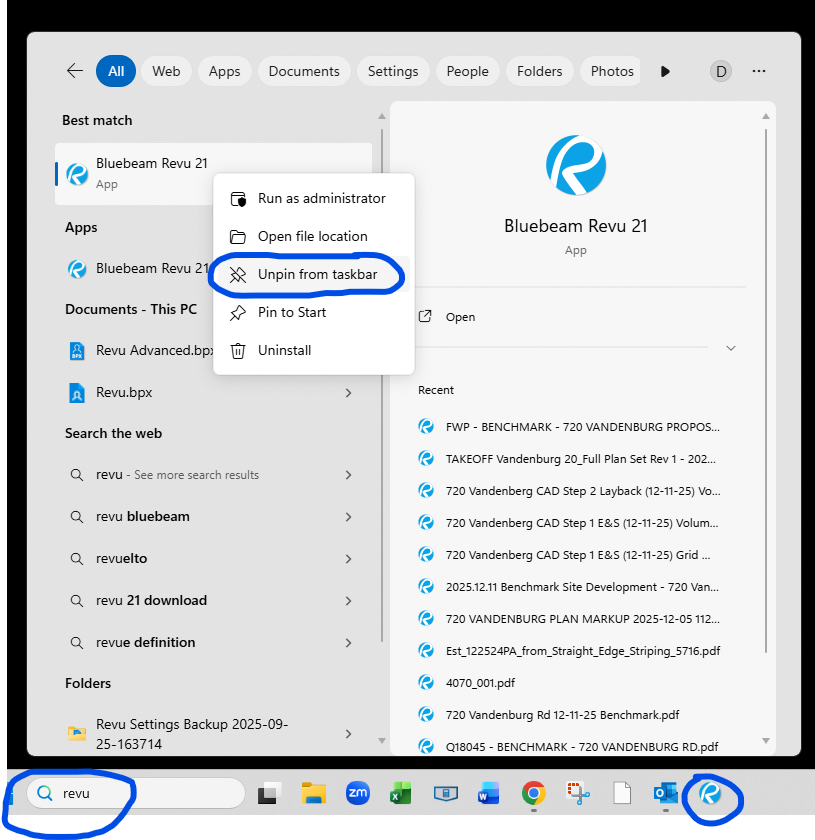
Task: Expand 'revu' web search chevron
Action: pos(349,475)
